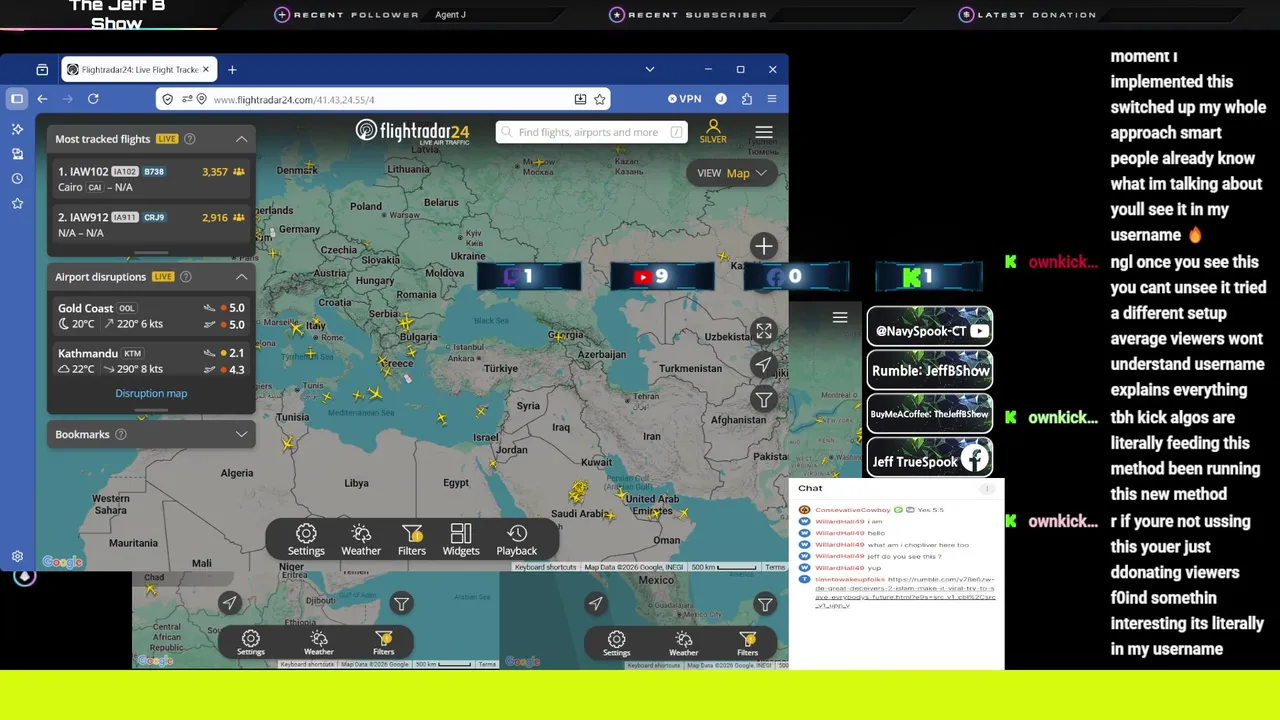Image resolution: width=1280 pixels, height=720 pixels.
Task: Go back in the browser
Action: click(x=42, y=99)
